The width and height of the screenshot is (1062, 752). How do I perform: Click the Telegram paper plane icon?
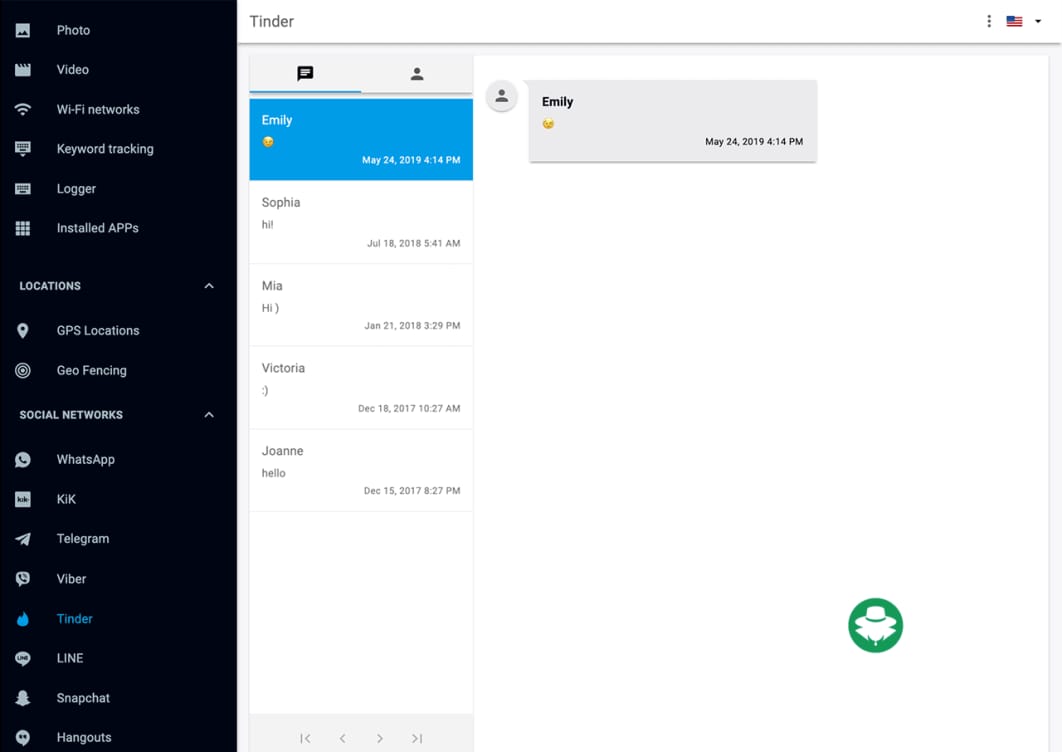point(22,538)
